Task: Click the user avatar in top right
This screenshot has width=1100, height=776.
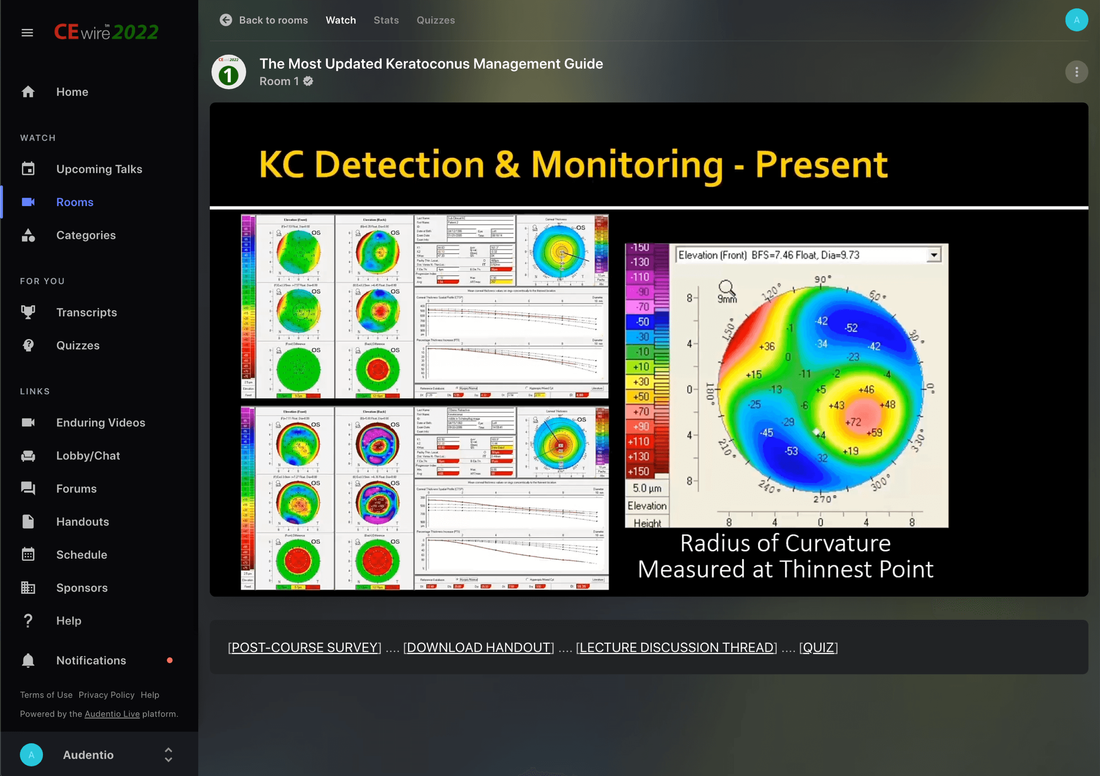Action: [x=1076, y=20]
